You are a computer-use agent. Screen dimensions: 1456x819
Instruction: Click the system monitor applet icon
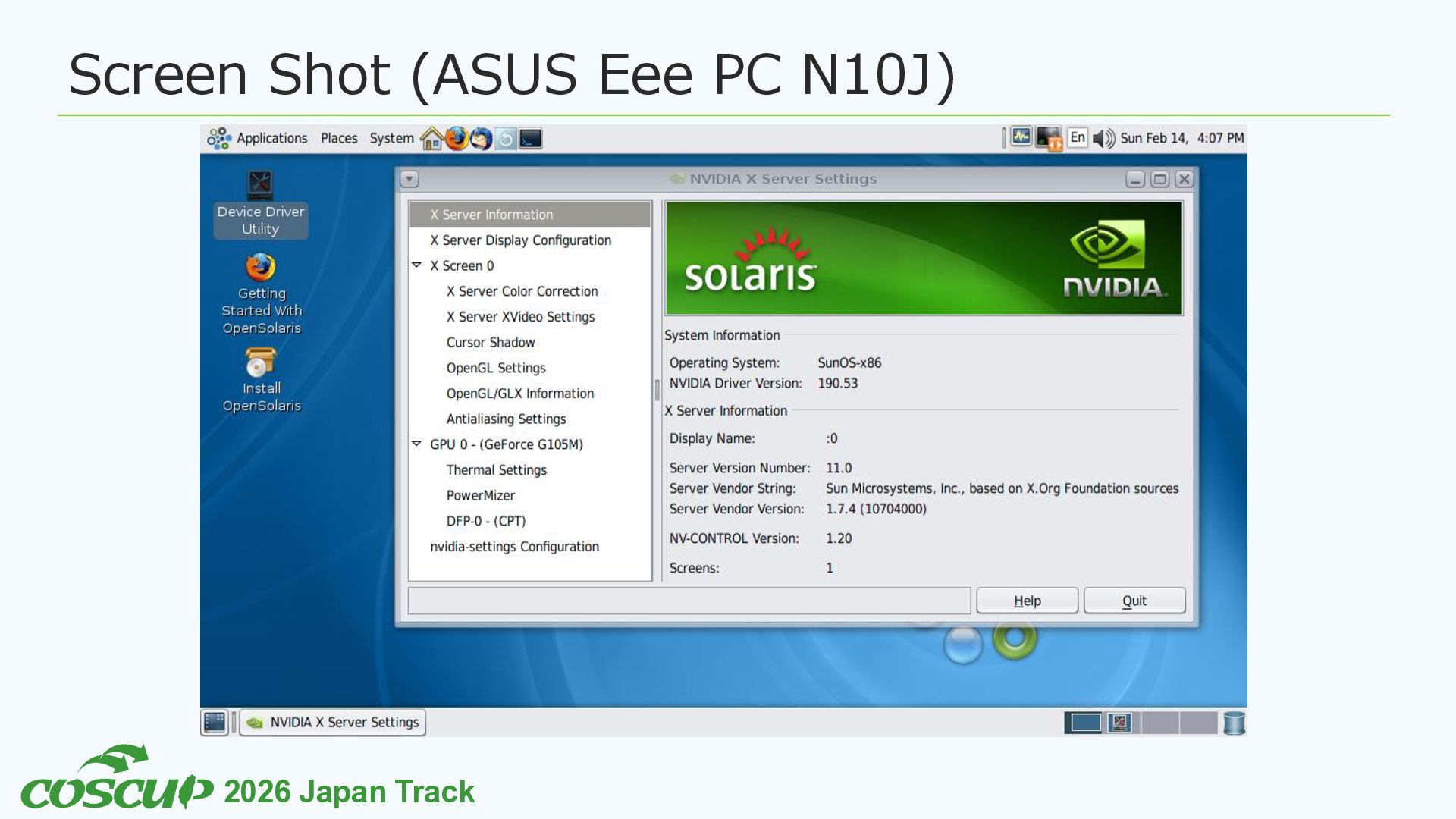(x=1021, y=137)
